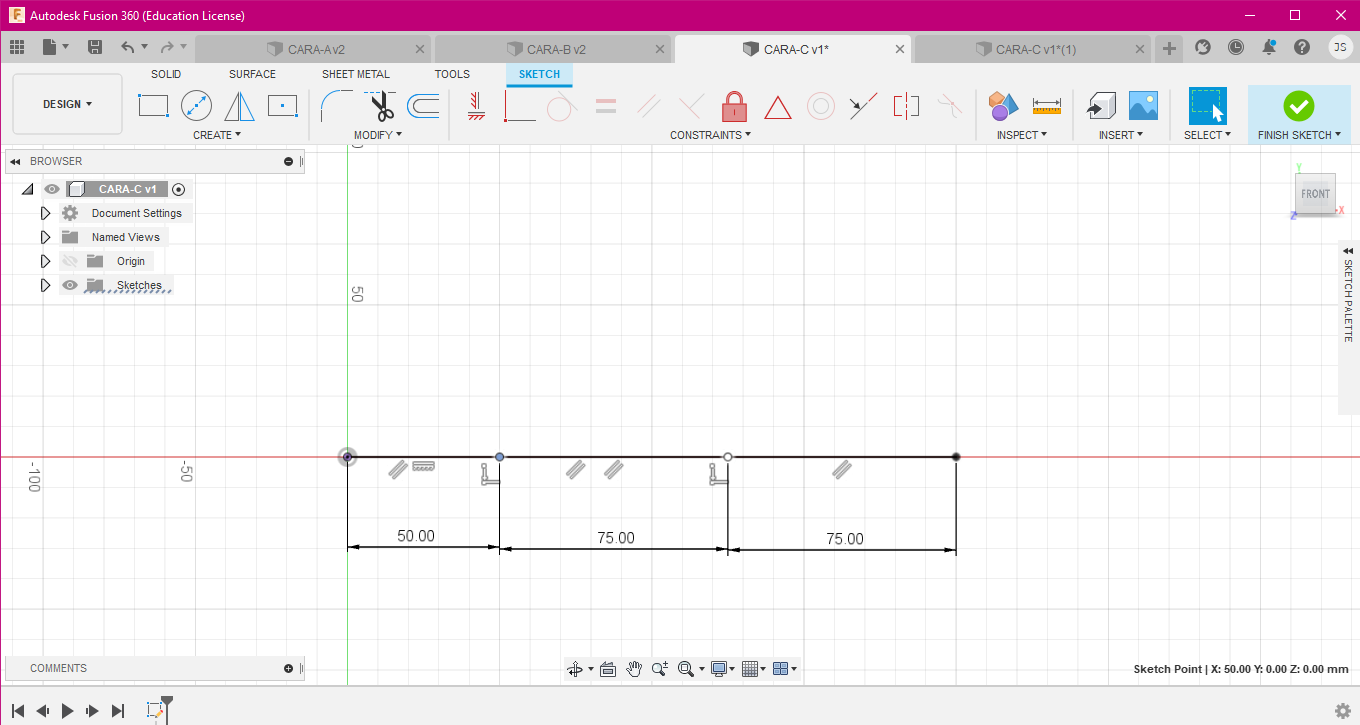Open the Job Status clock icon
This screenshot has width=1360, height=725.
(1236, 47)
